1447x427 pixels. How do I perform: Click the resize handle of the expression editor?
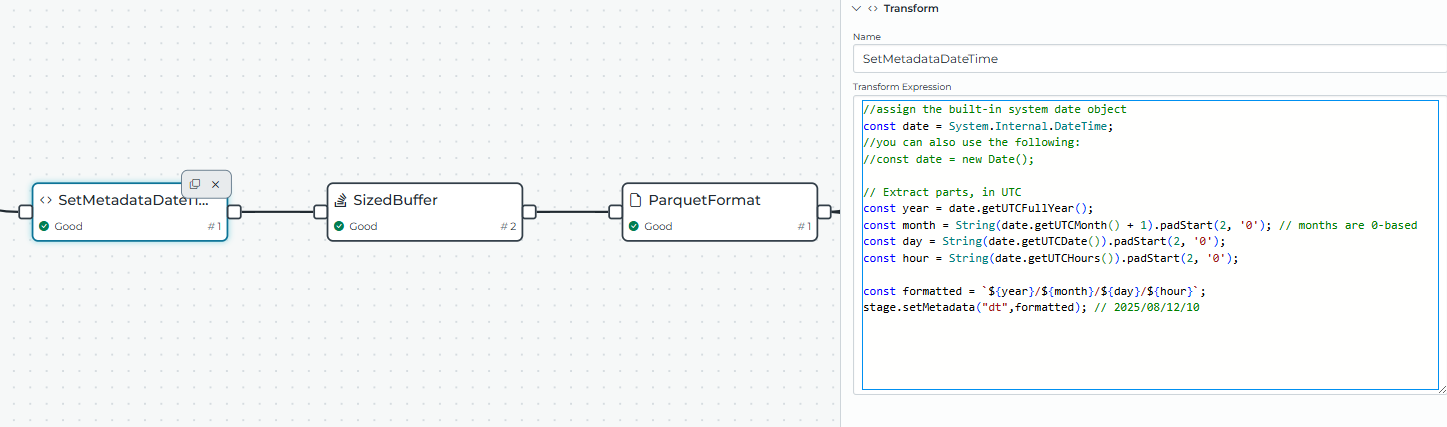pos(1440,388)
